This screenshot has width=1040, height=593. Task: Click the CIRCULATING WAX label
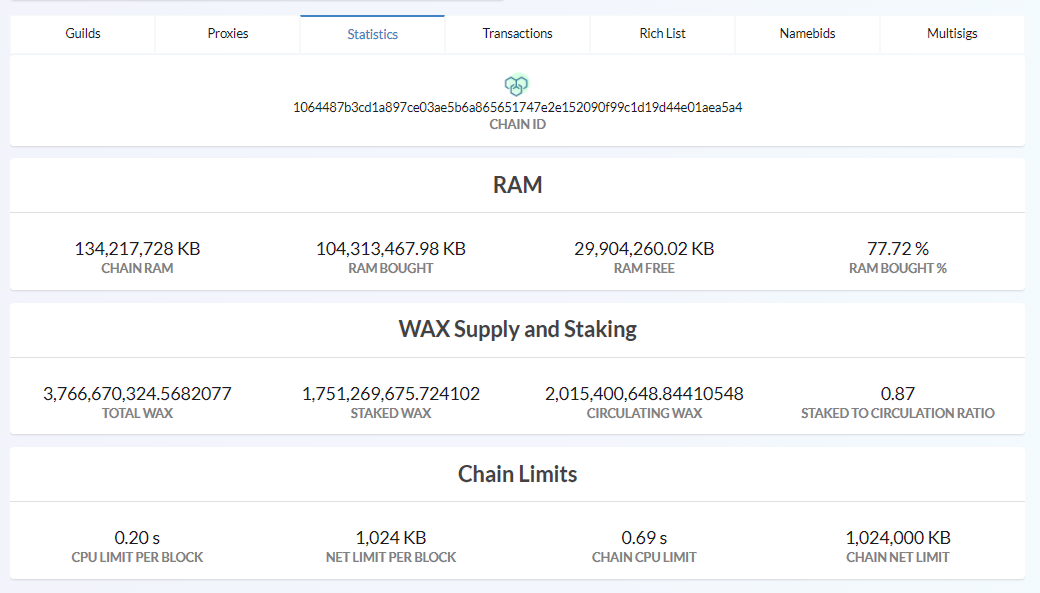[x=644, y=413]
